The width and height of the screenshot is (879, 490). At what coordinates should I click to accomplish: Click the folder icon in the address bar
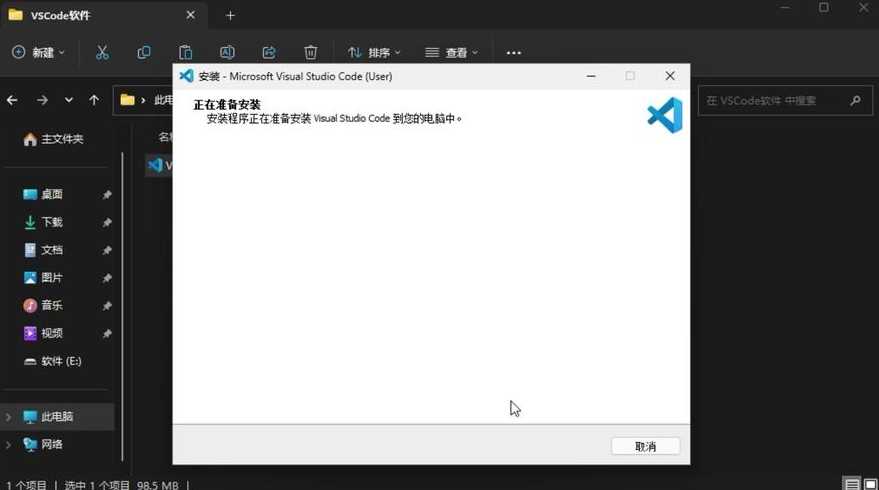click(128, 100)
